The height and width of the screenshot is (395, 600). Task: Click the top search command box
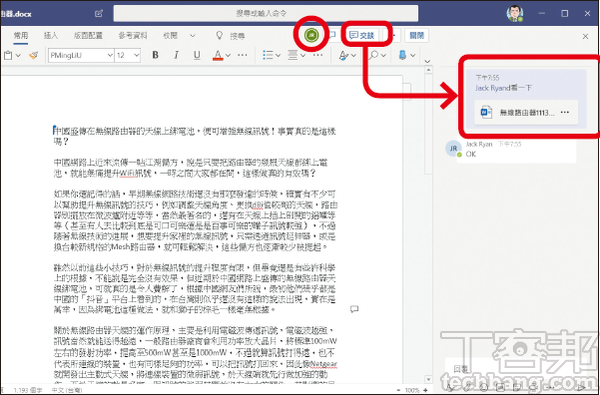click(x=266, y=13)
